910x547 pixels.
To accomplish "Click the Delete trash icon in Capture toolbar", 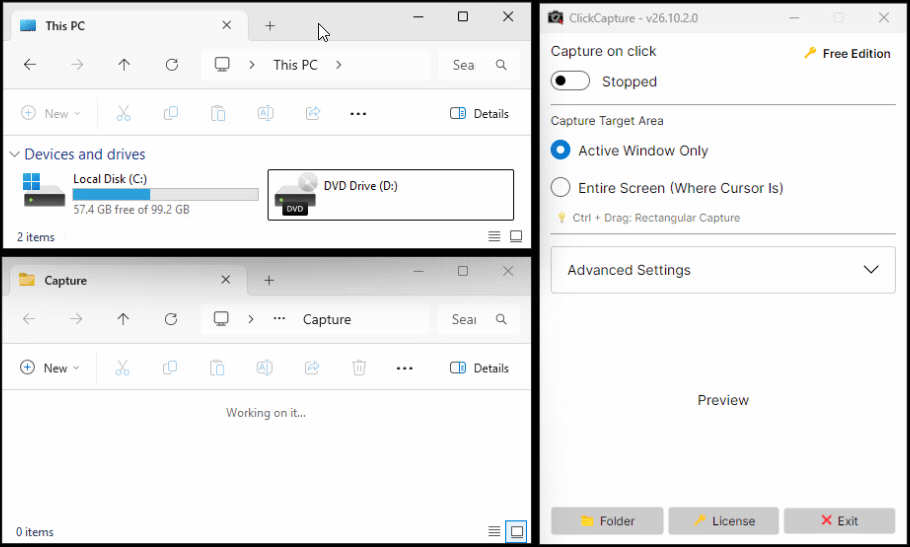I will coord(359,368).
